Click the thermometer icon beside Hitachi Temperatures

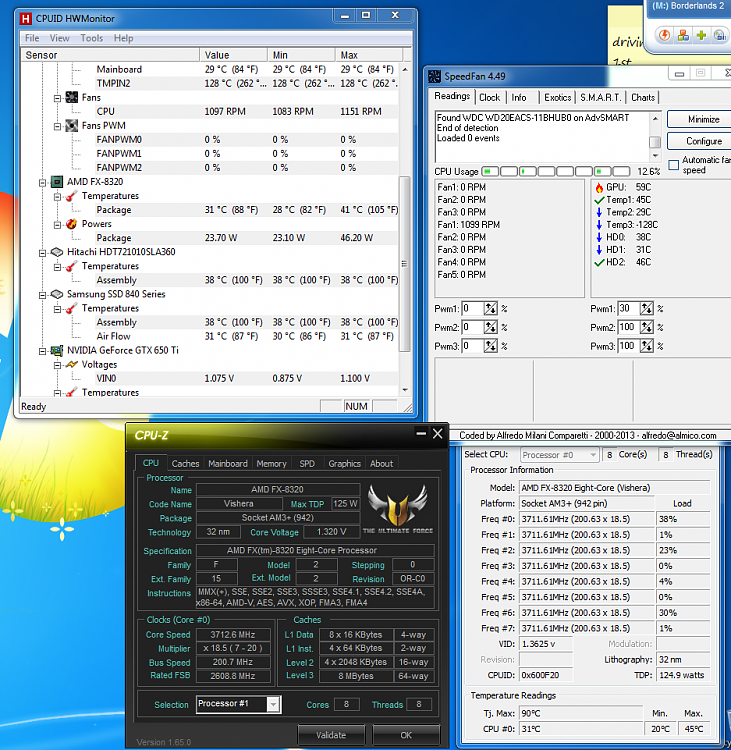pyautogui.click(x=72, y=266)
